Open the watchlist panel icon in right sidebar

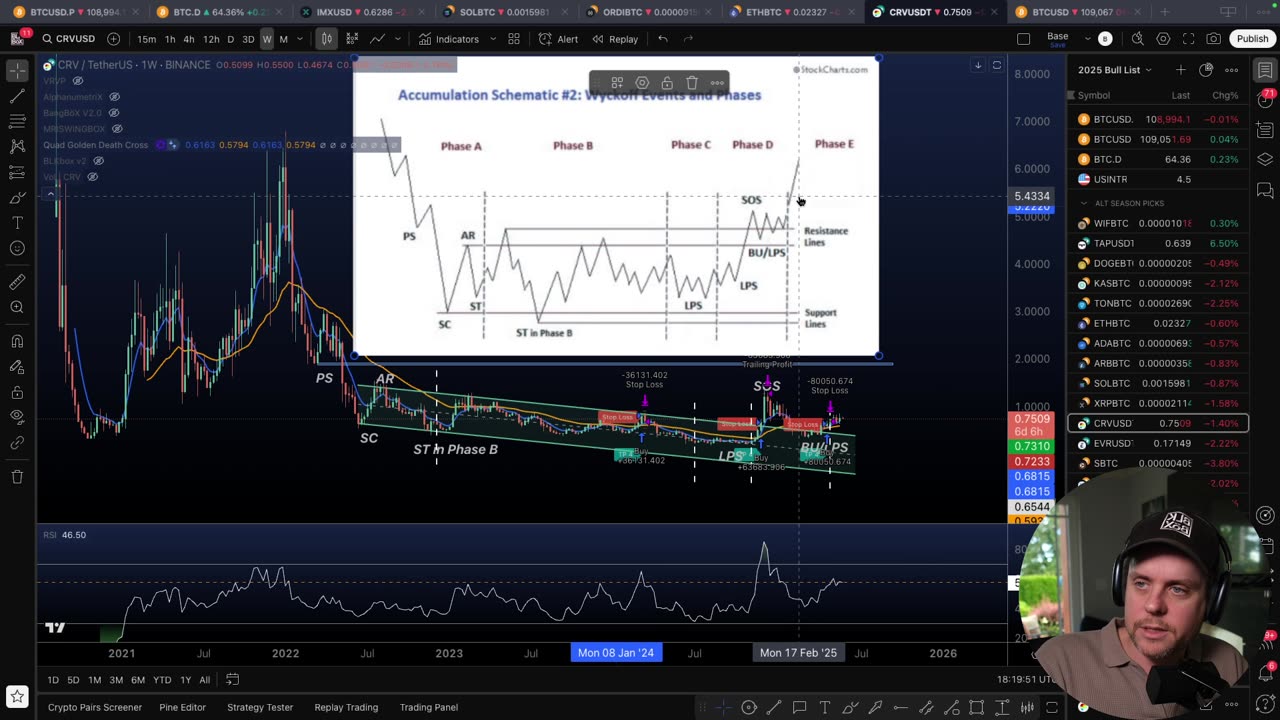(x=1265, y=70)
